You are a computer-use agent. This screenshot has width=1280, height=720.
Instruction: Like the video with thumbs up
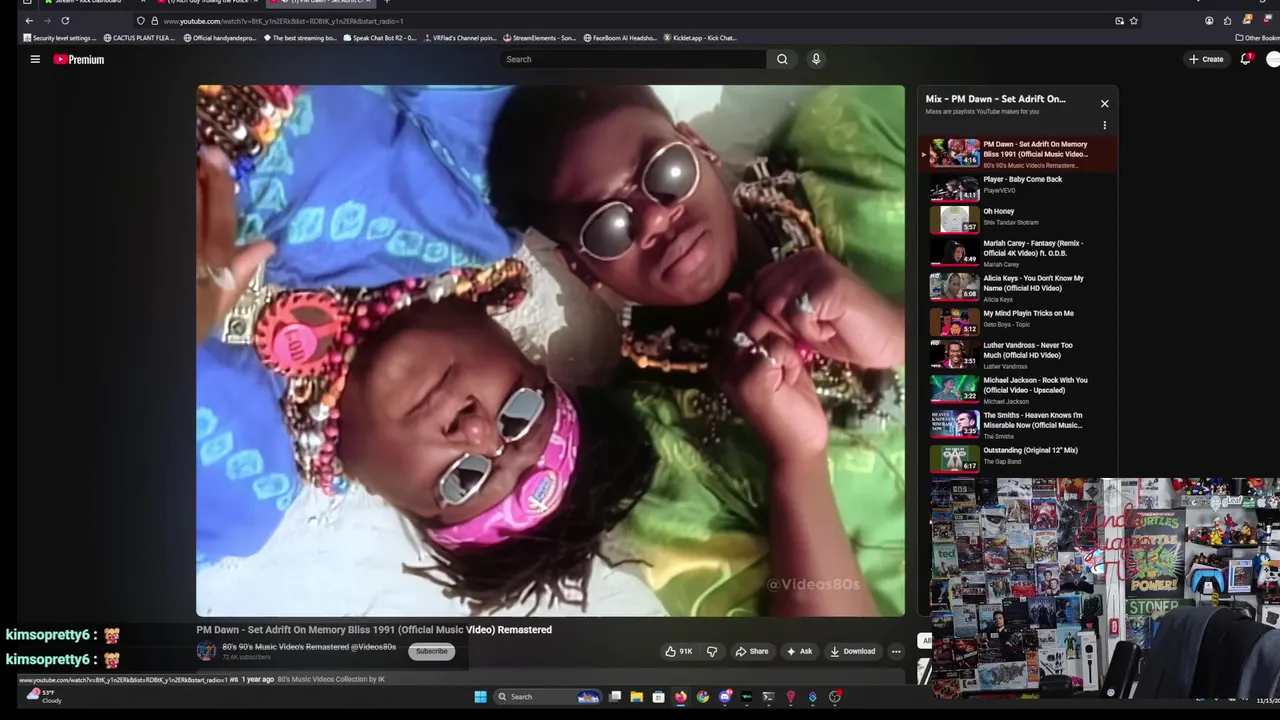[x=678, y=651]
